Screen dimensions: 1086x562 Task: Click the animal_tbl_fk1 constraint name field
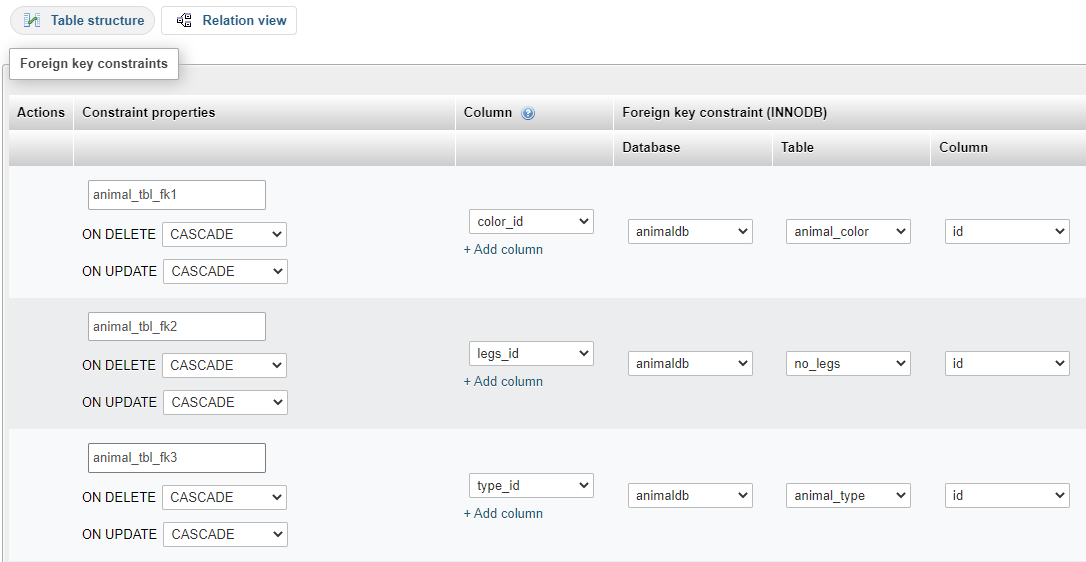pos(177,195)
